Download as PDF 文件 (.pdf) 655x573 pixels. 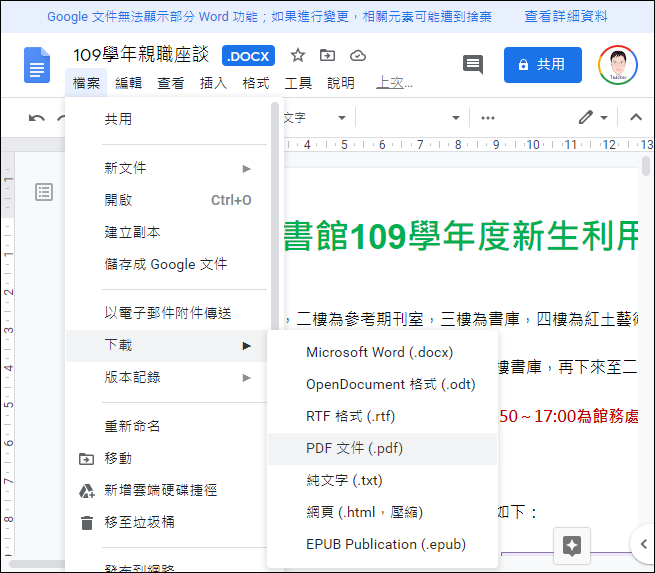pos(382,449)
